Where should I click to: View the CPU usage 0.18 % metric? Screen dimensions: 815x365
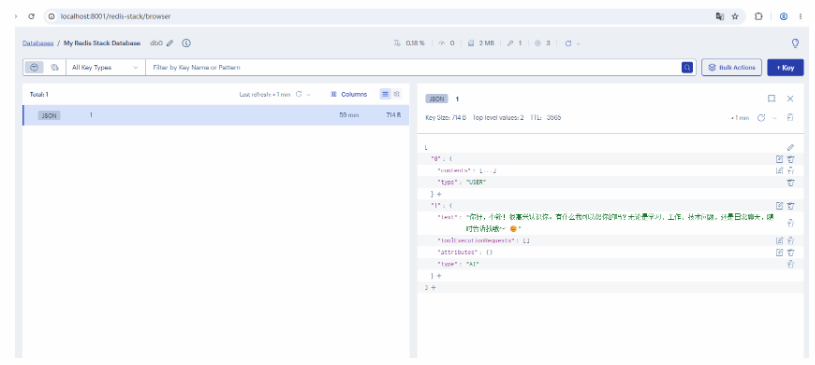pos(410,44)
